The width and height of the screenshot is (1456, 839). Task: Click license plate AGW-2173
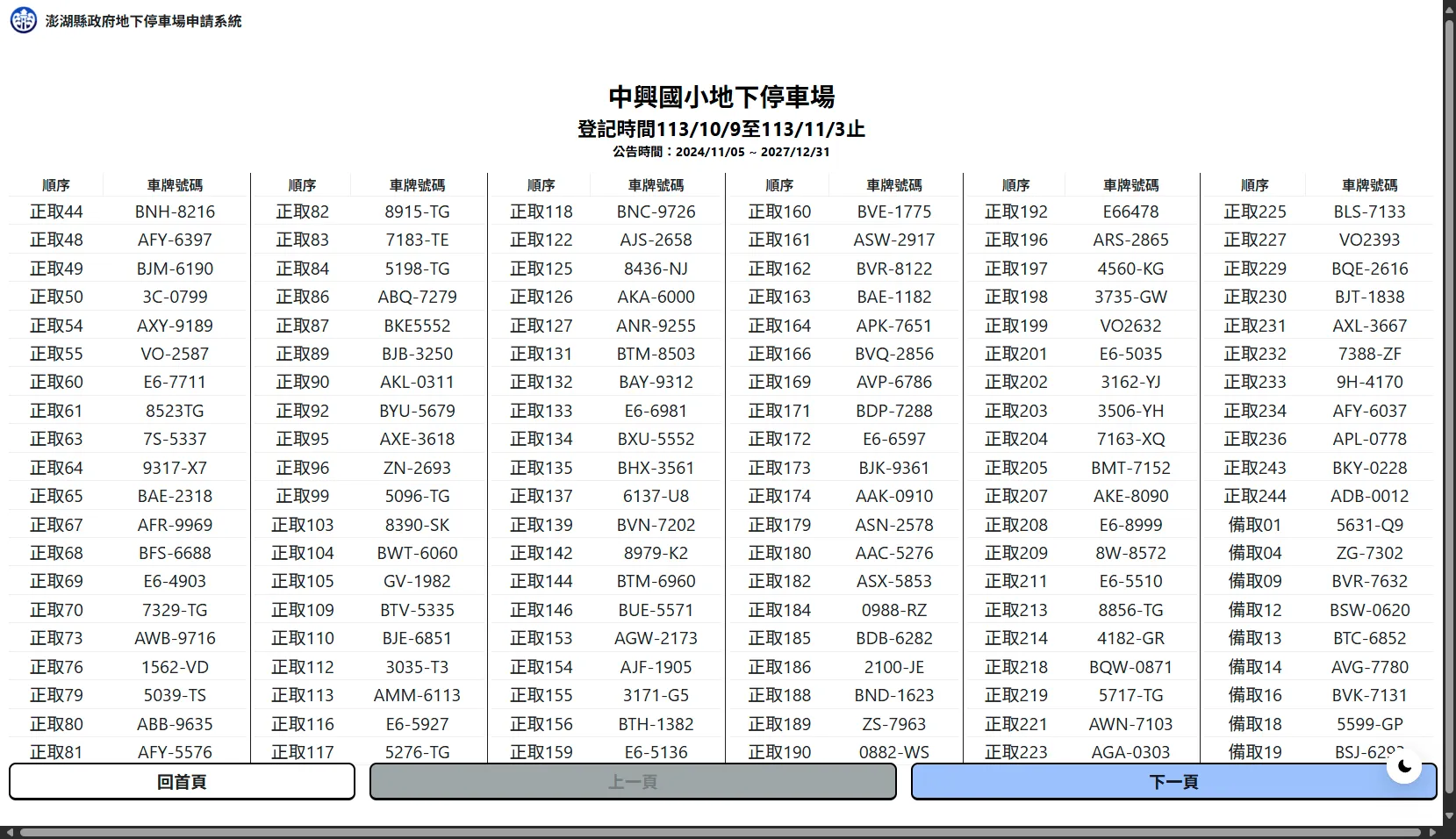coord(656,638)
